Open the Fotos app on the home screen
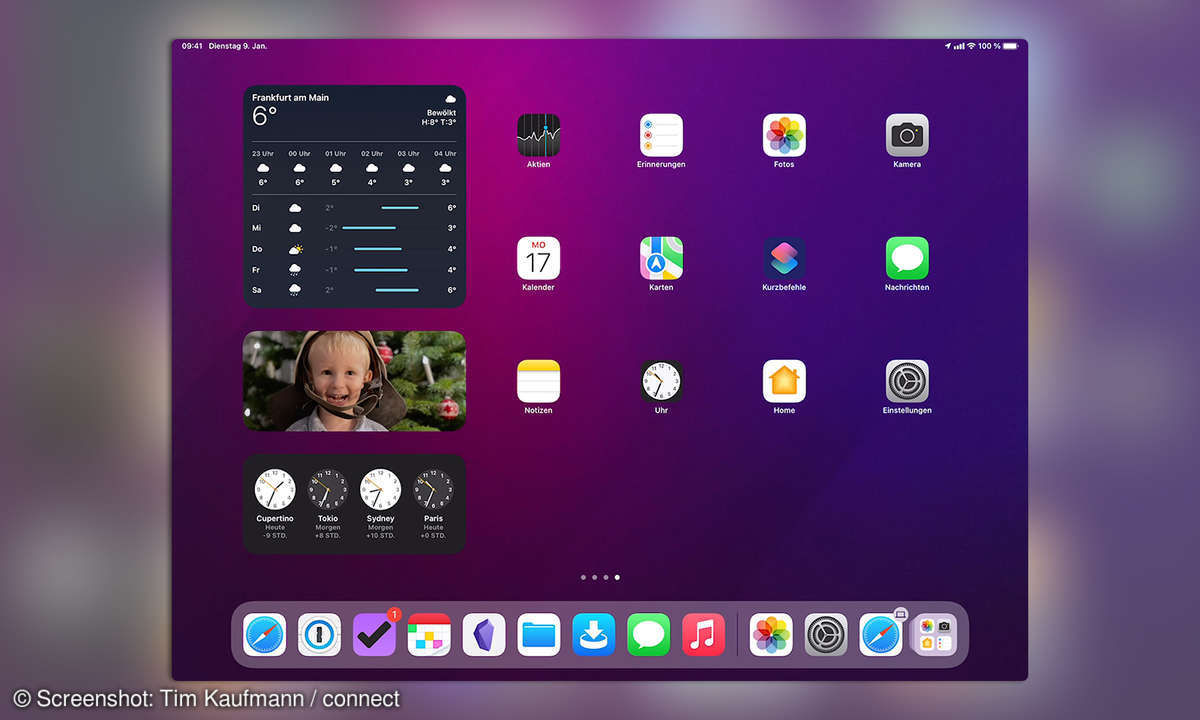1200x720 pixels. click(784, 135)
